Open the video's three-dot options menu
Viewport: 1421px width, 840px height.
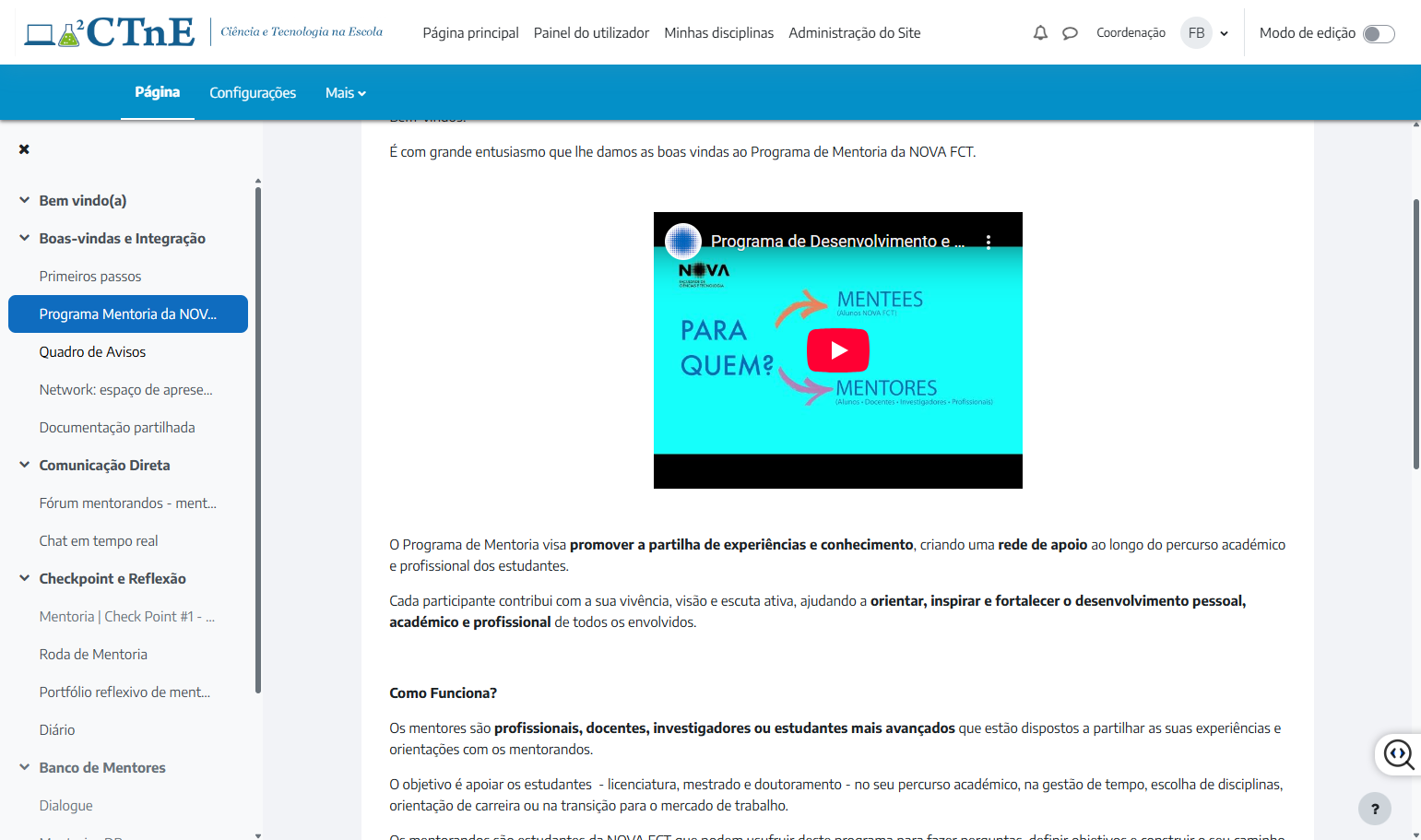point(989,242)
